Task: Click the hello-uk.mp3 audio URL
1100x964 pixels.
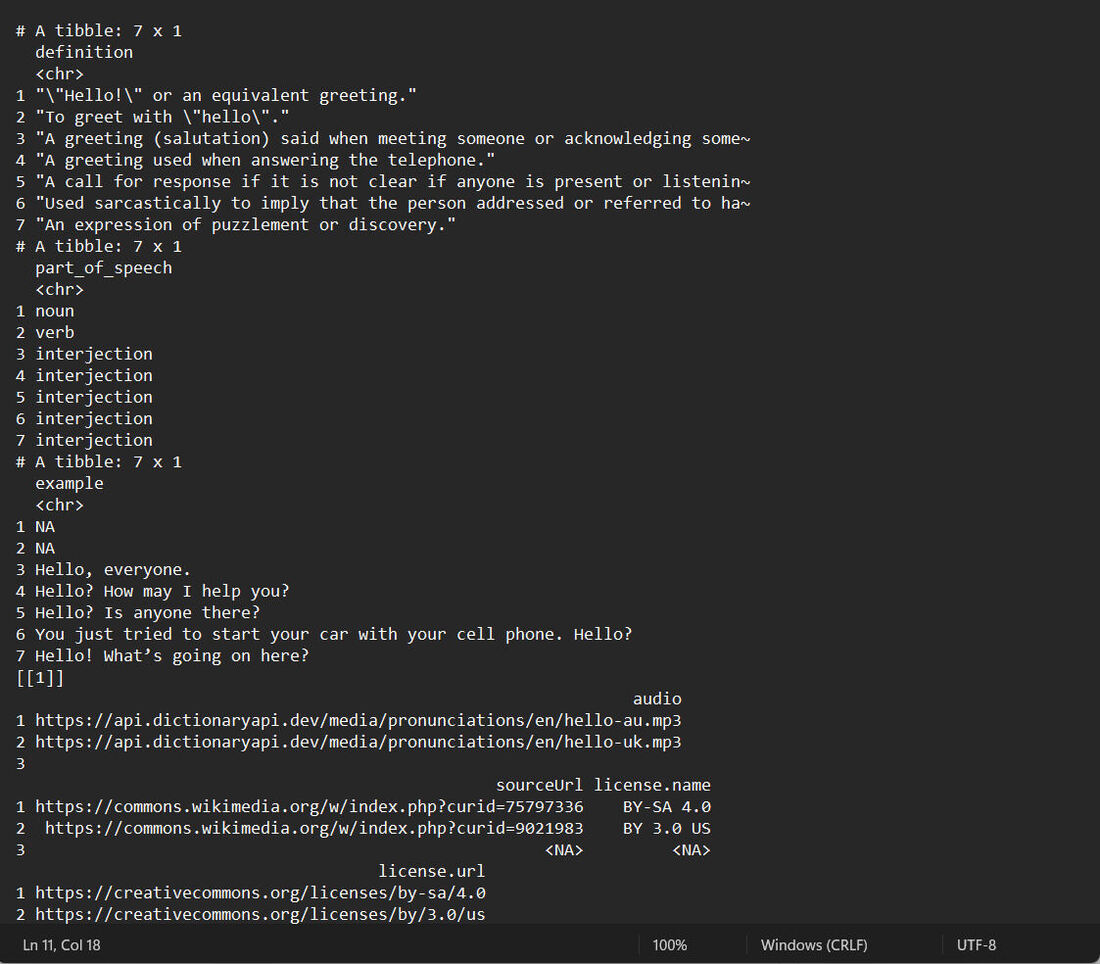Action: (358, 742)
